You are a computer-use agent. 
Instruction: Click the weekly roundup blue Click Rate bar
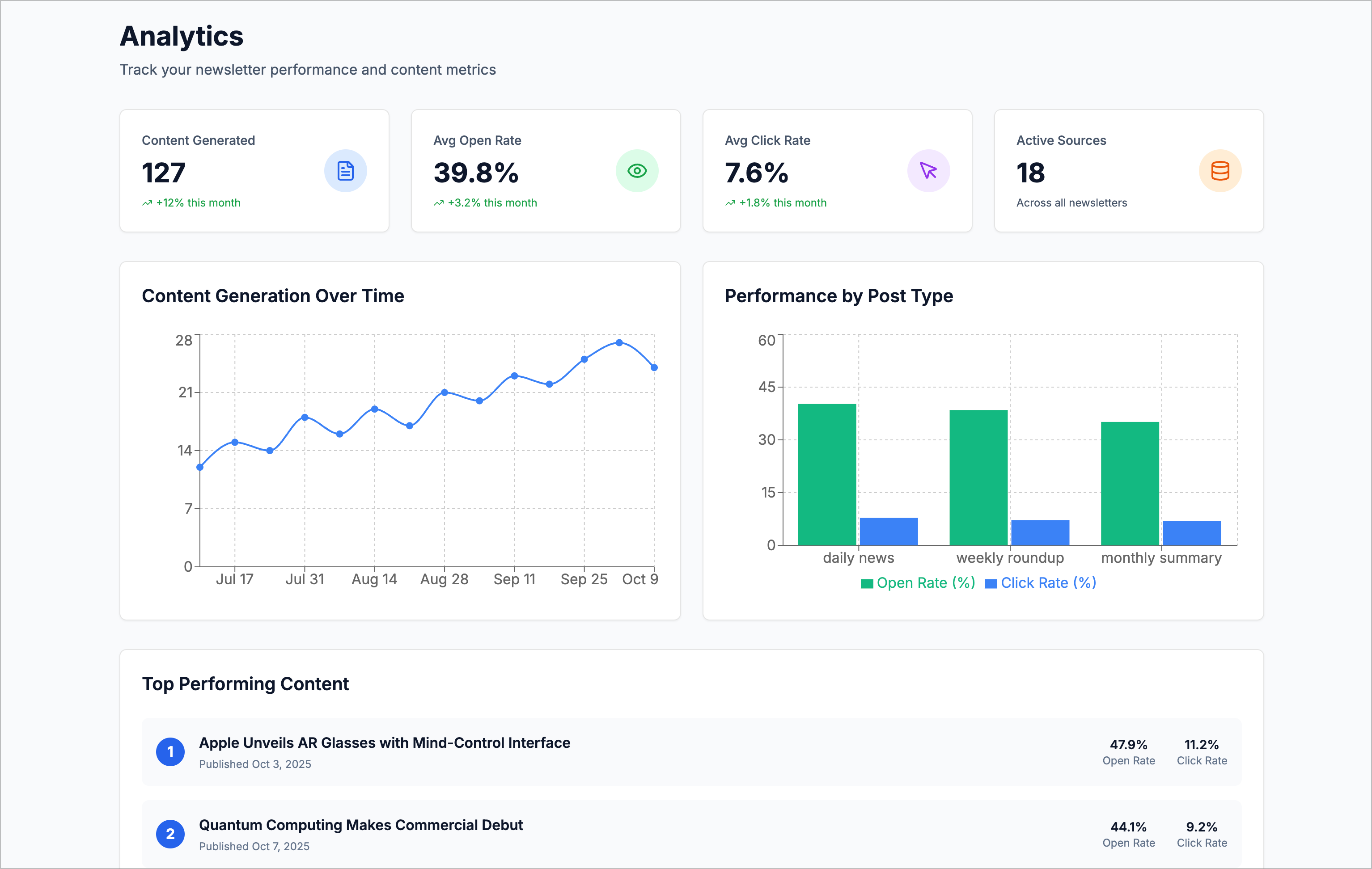click(x=1040, y=532)
